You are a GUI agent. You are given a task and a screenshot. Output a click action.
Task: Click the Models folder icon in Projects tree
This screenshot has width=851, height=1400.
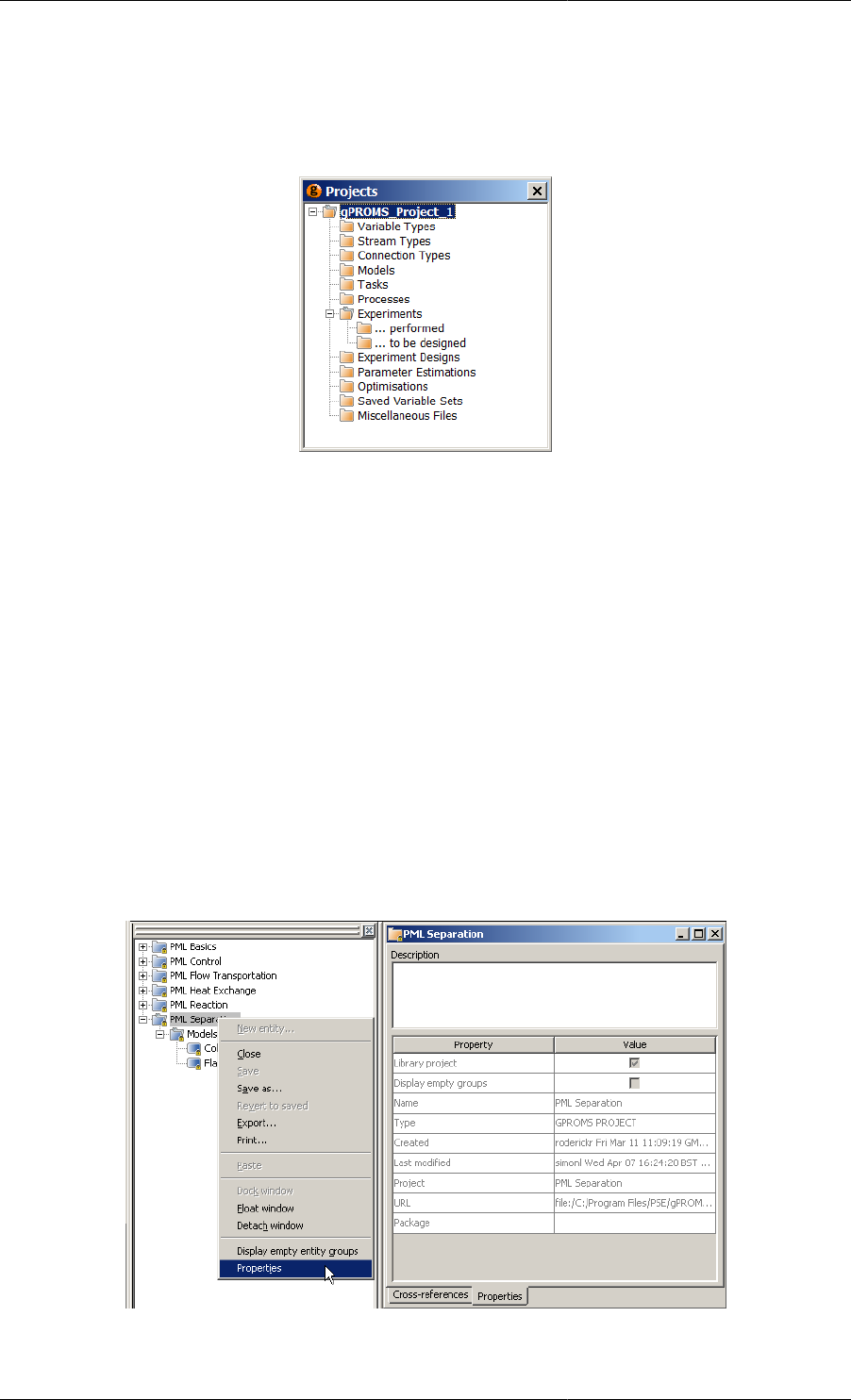pyautogui.click(x=347, y=270)
